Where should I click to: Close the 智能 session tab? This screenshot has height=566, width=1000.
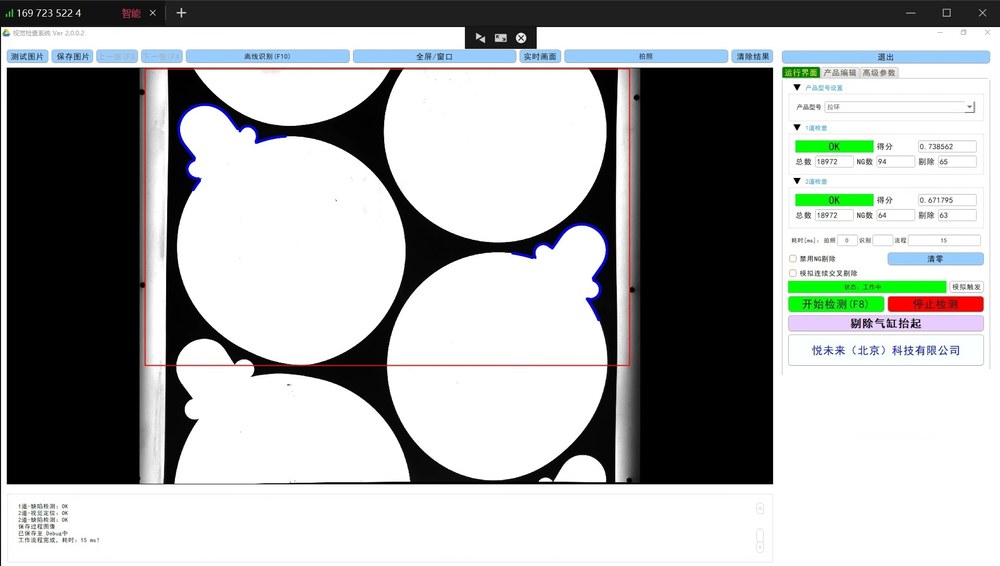pyautogui.click(x=152, y=13)
